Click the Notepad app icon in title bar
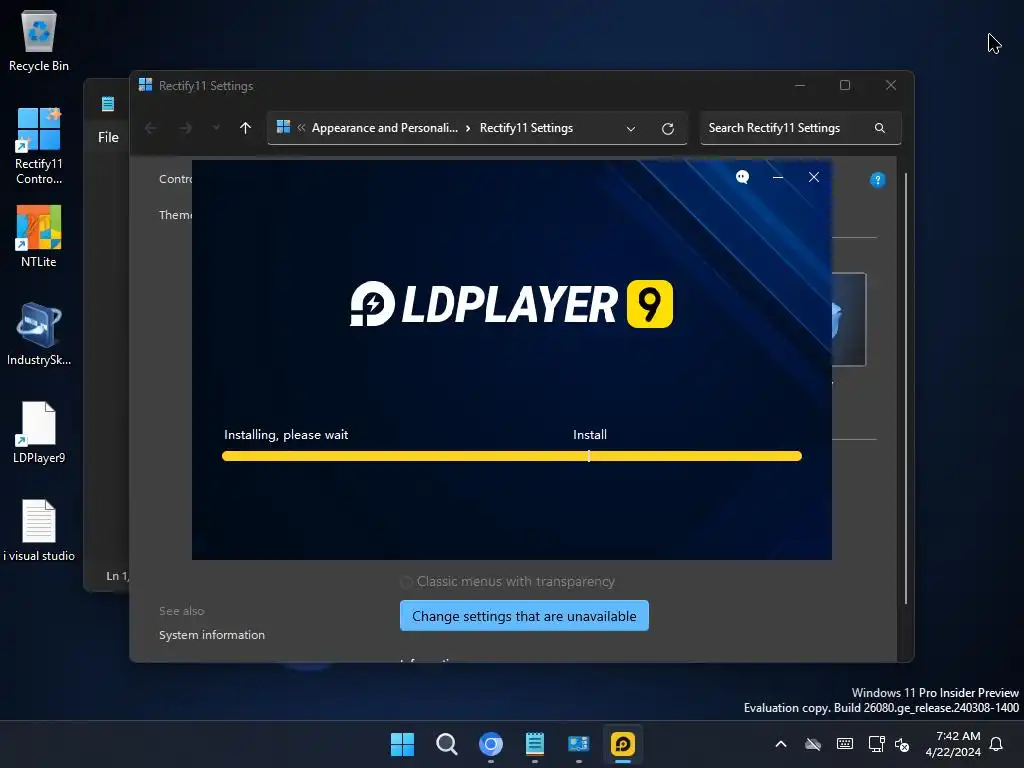Screen dimensions: 1024x768 tap(108, 104)
